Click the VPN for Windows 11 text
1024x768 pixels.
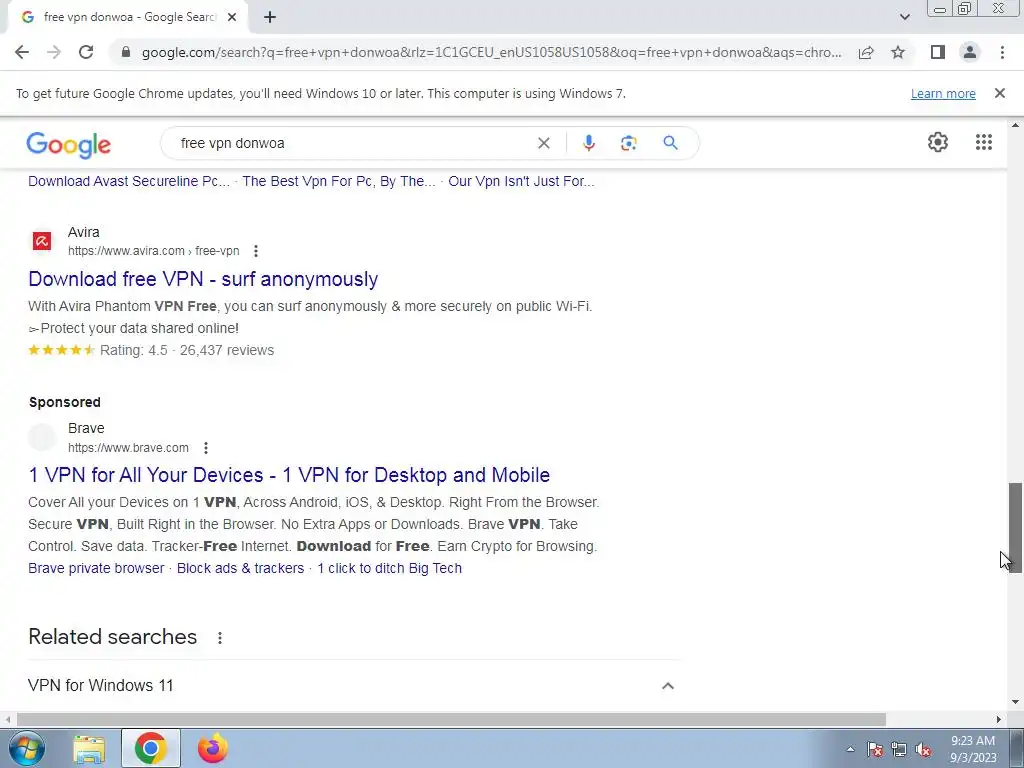point(101,686)
